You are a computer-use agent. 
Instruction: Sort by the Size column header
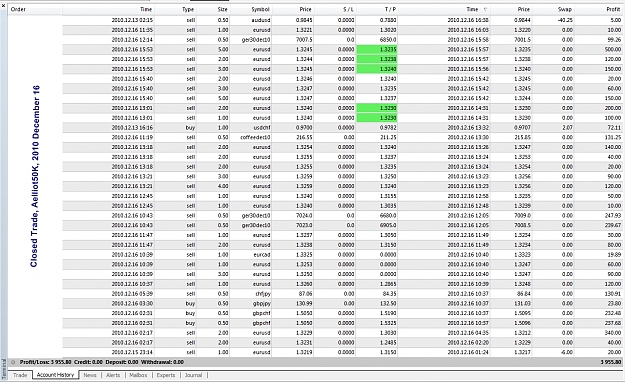(x=222, y=9)
